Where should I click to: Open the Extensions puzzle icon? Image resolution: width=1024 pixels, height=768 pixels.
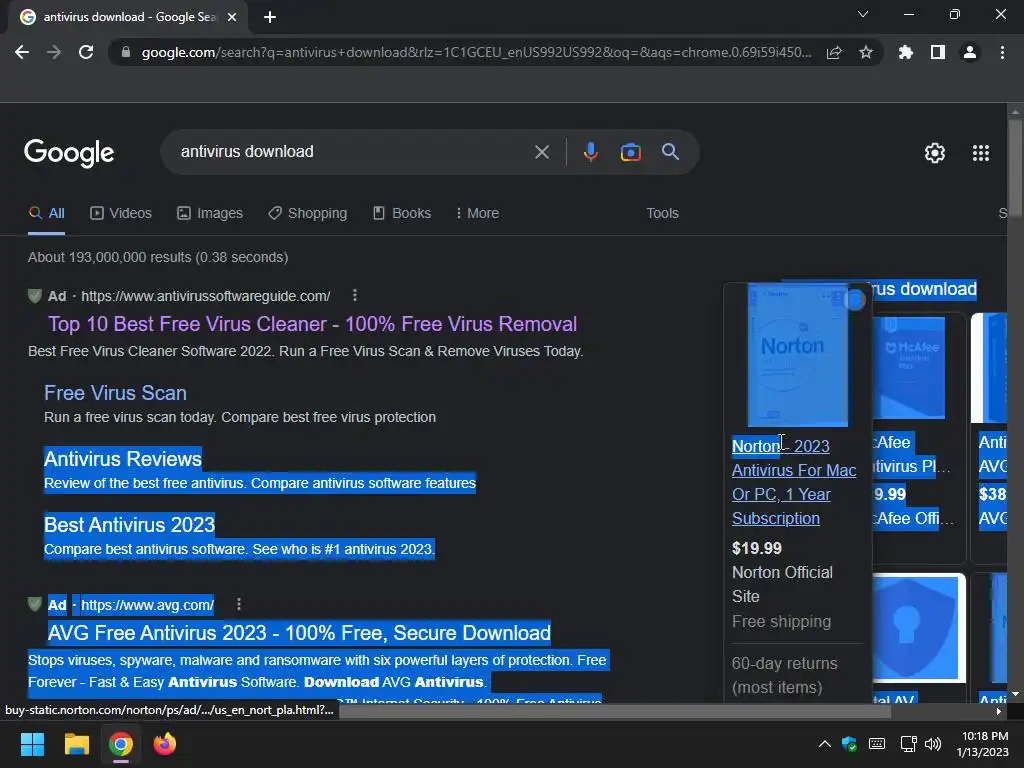(906, 52)
